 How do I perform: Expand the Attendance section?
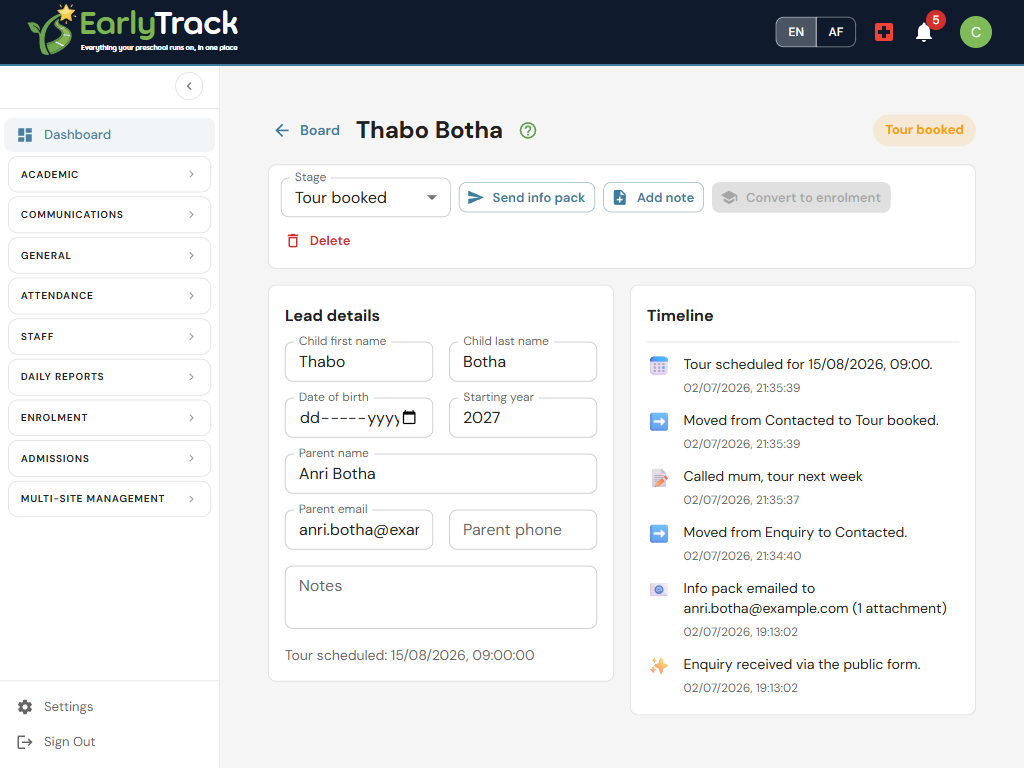tap(109, 296)
